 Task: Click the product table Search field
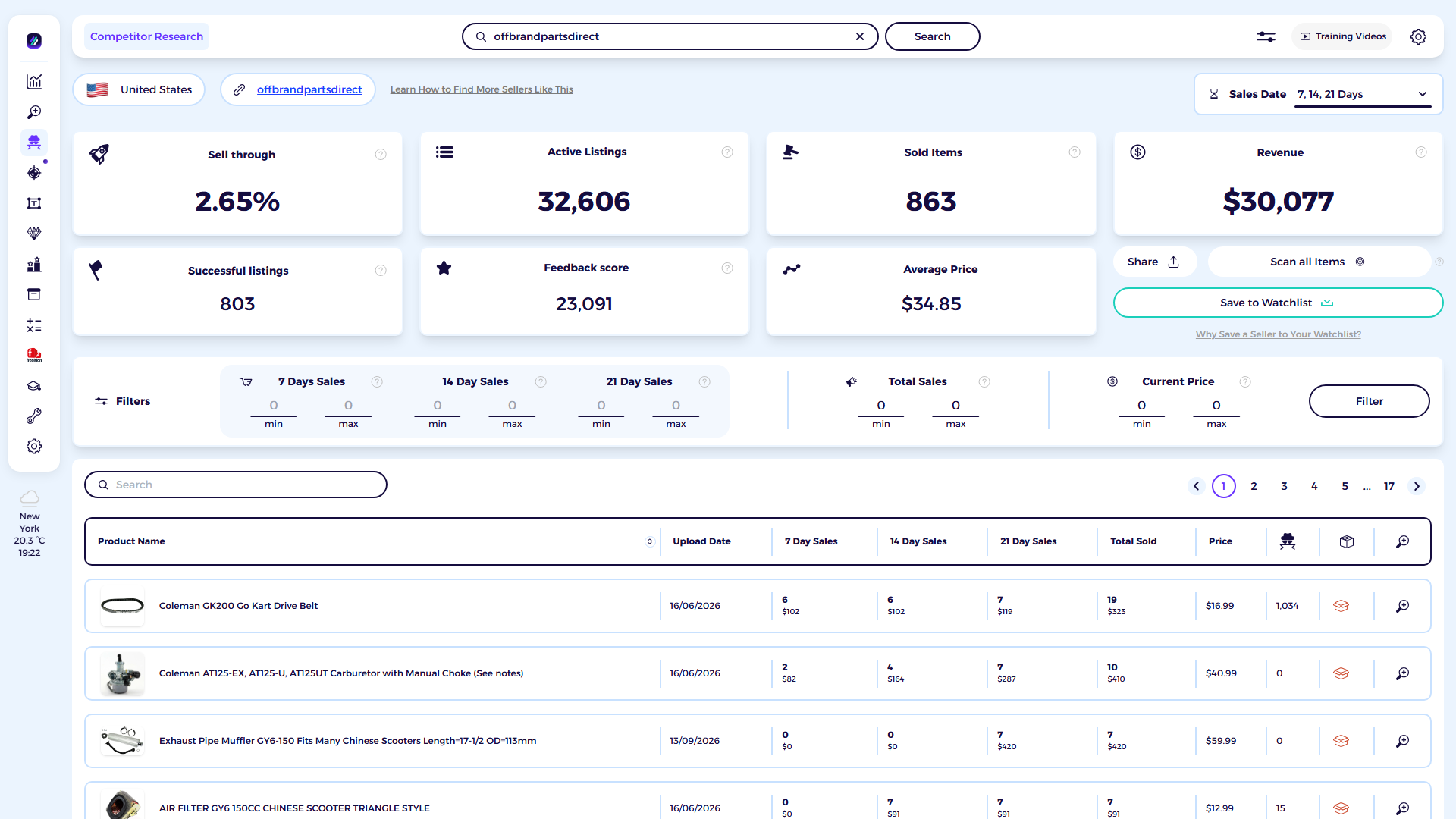tap(236, 485)
